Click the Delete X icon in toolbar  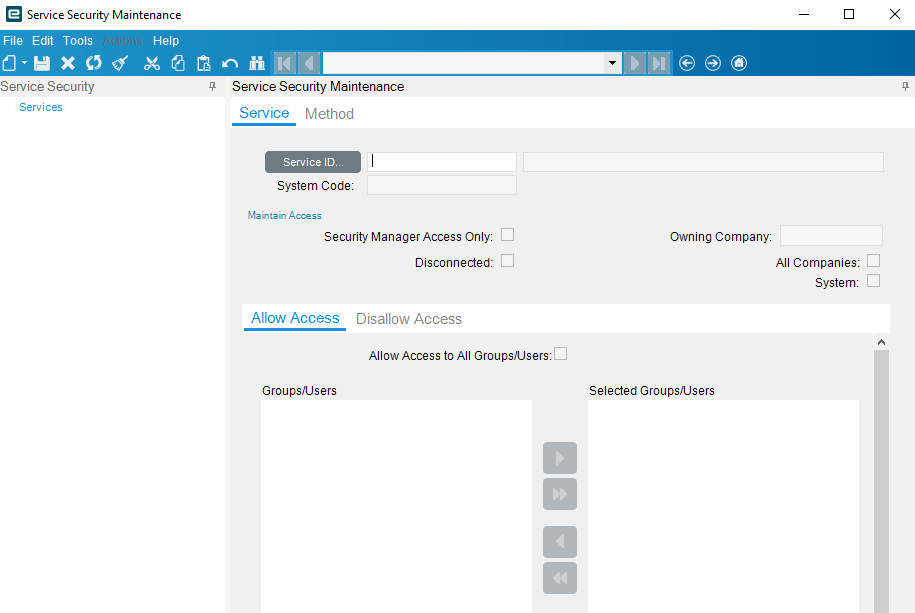pos(68,63)
